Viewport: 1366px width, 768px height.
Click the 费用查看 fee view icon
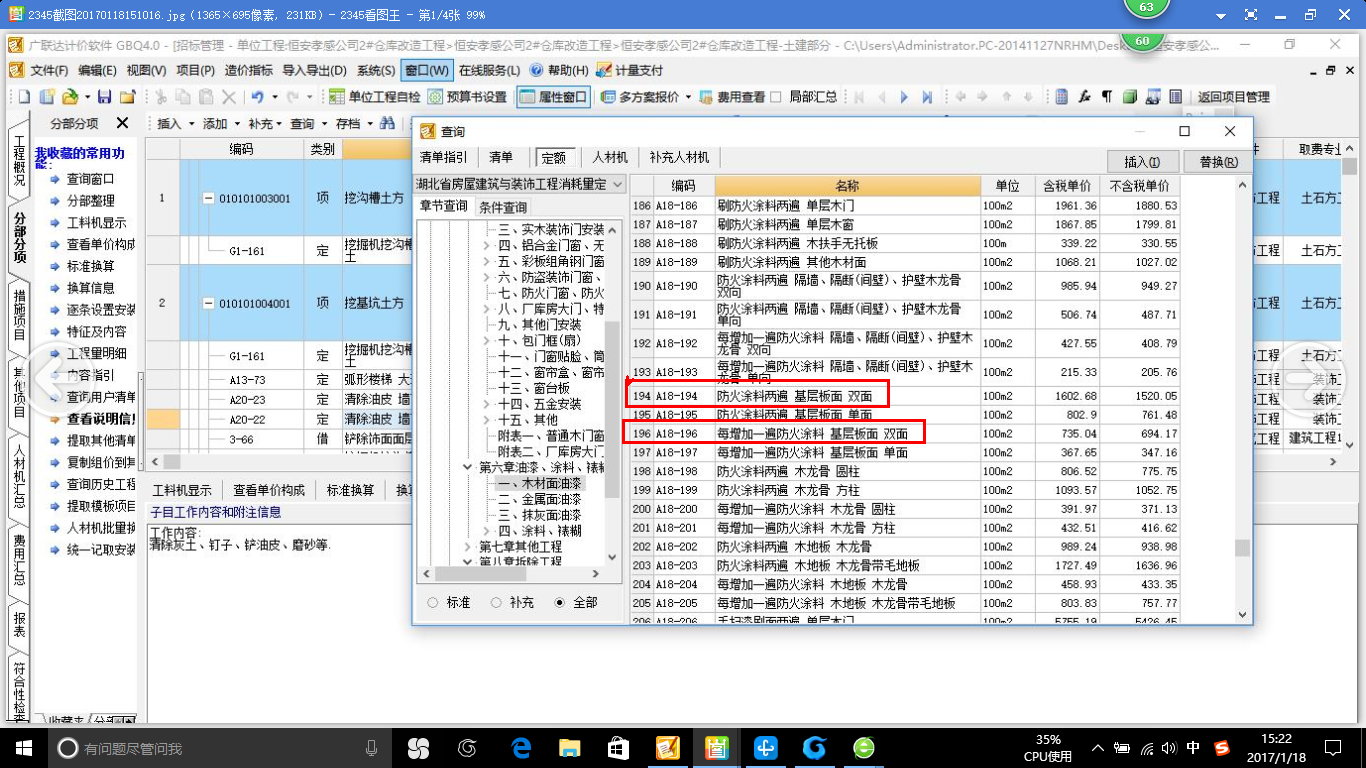[x=706, y=97]
